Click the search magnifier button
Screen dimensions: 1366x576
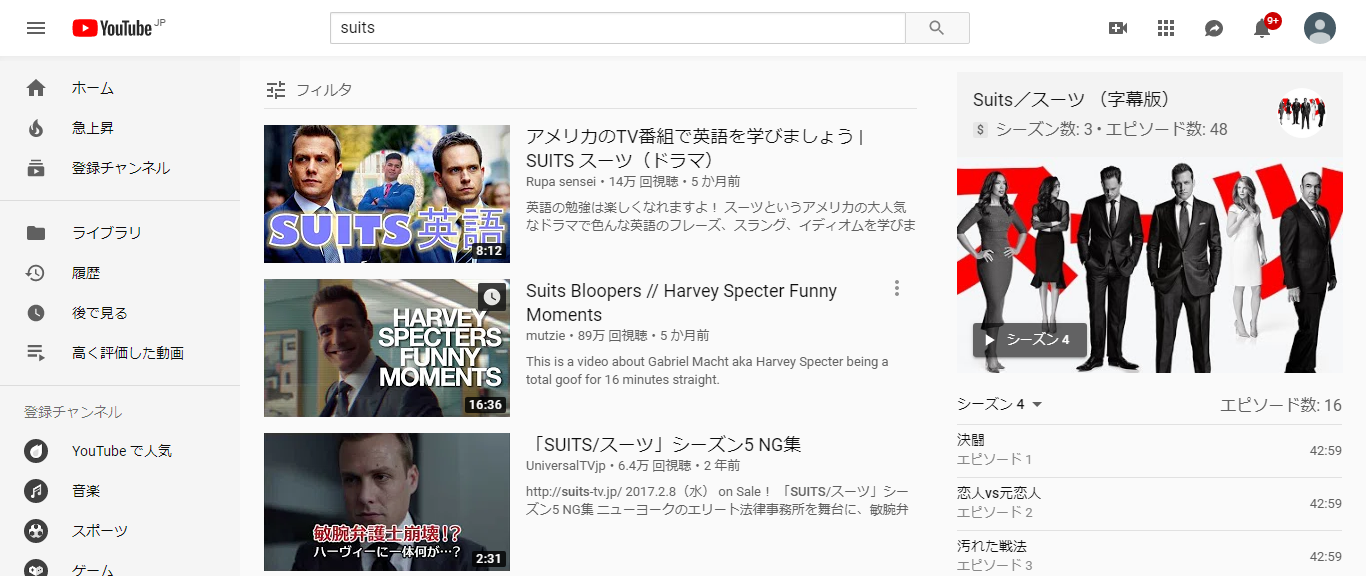[937, 28]
